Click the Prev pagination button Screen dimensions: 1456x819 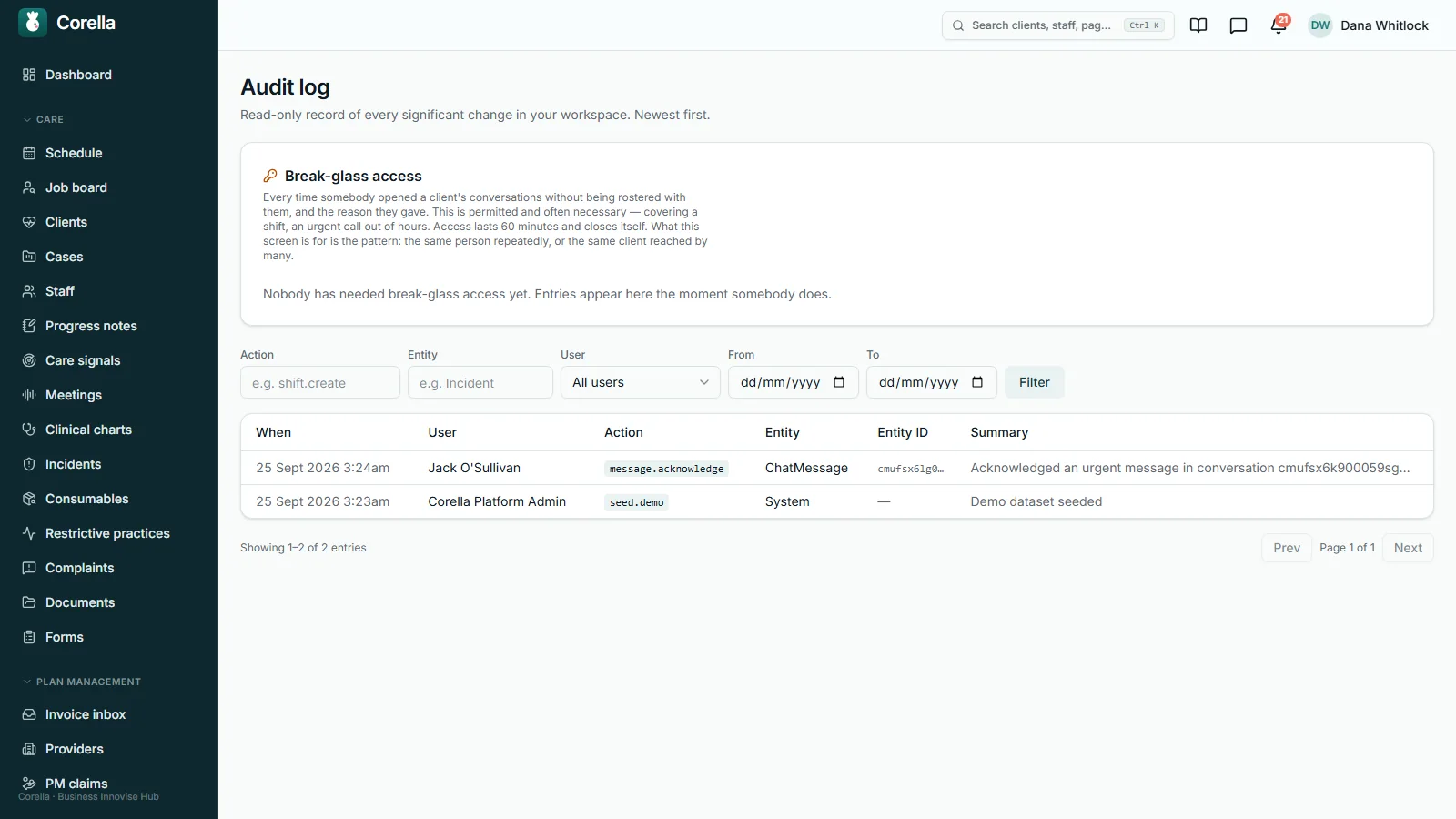(1287, 548)
